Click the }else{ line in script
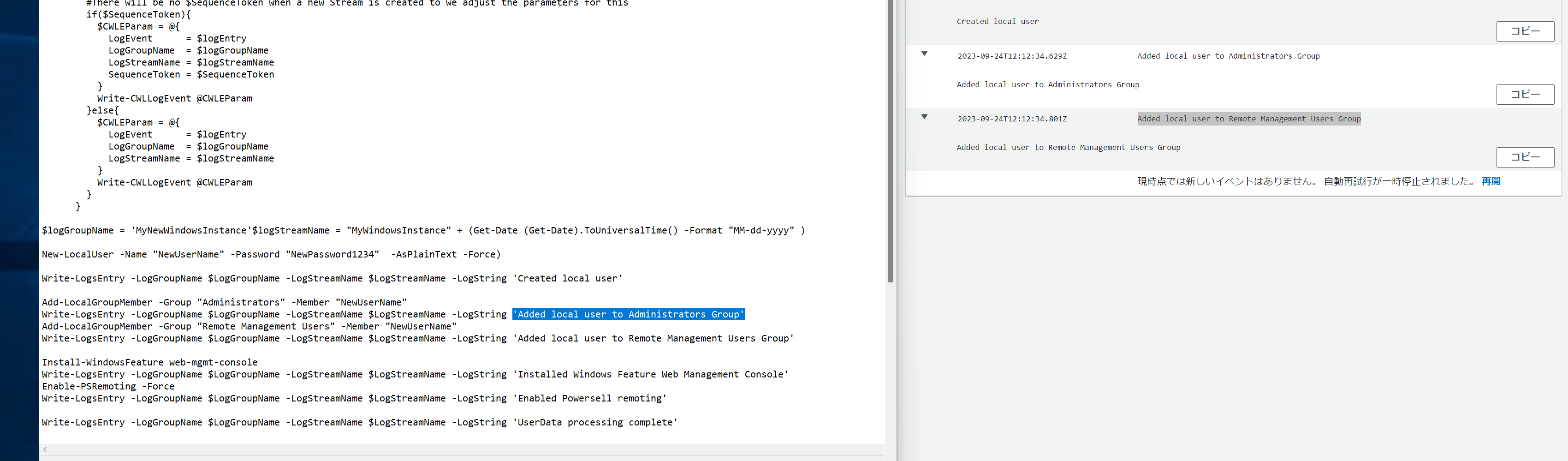The height and width of the screenshot is (461, 1568). (x=103, y=110)
